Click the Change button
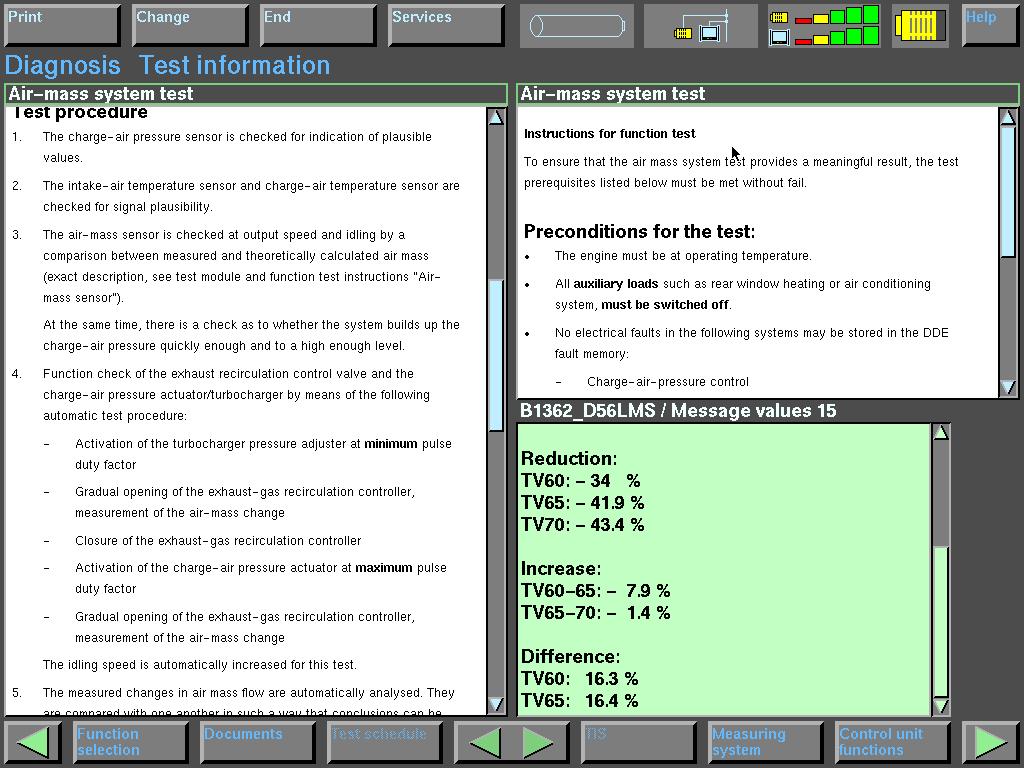Image resolution: width=1024 pixels, height=768 pixels. coord(190,25)
